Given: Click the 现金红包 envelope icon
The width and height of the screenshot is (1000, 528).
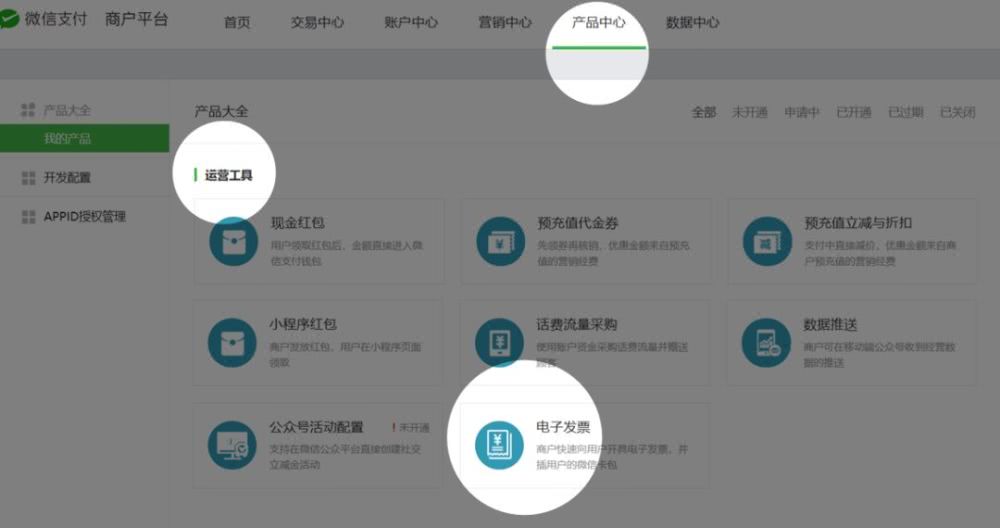Looking at the screenshot, I should click(232, 241).
